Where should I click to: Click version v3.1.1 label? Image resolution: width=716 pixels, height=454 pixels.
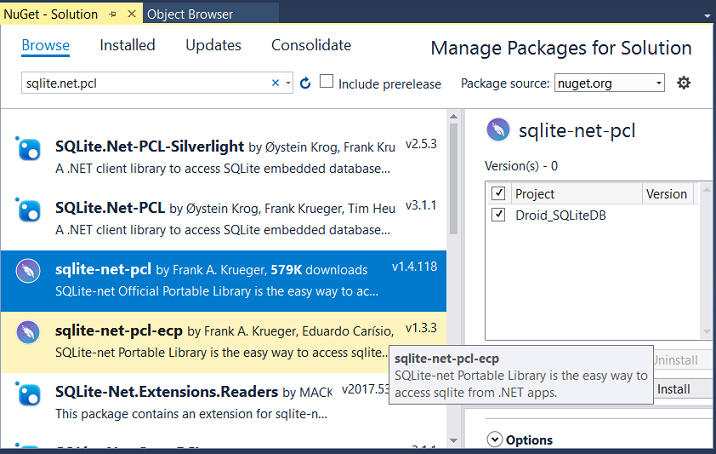pyautogui.click(x=421, y=206)
